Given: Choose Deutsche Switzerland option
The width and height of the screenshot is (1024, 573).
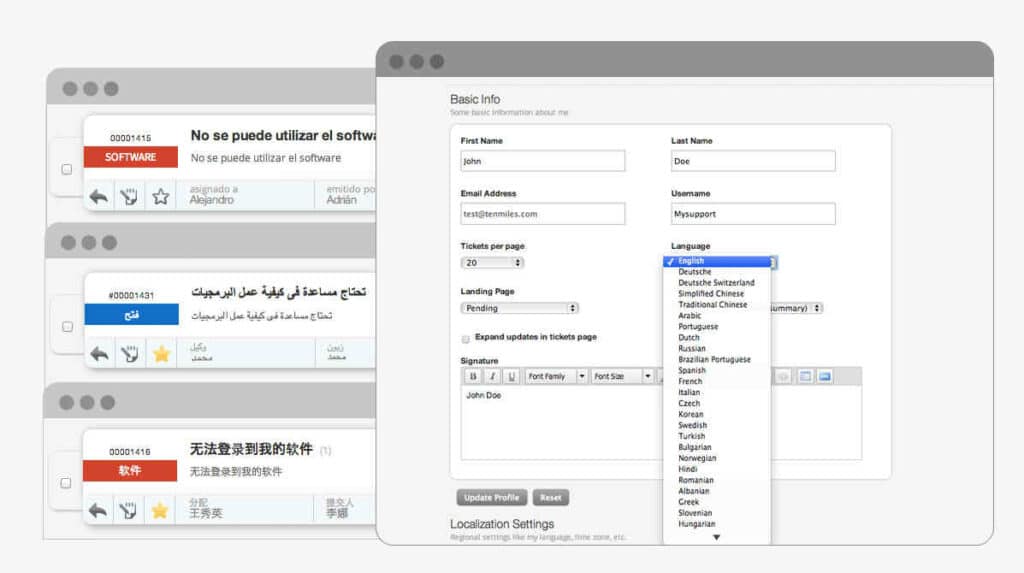Looking at the screenshot, I should click(717, 283).
